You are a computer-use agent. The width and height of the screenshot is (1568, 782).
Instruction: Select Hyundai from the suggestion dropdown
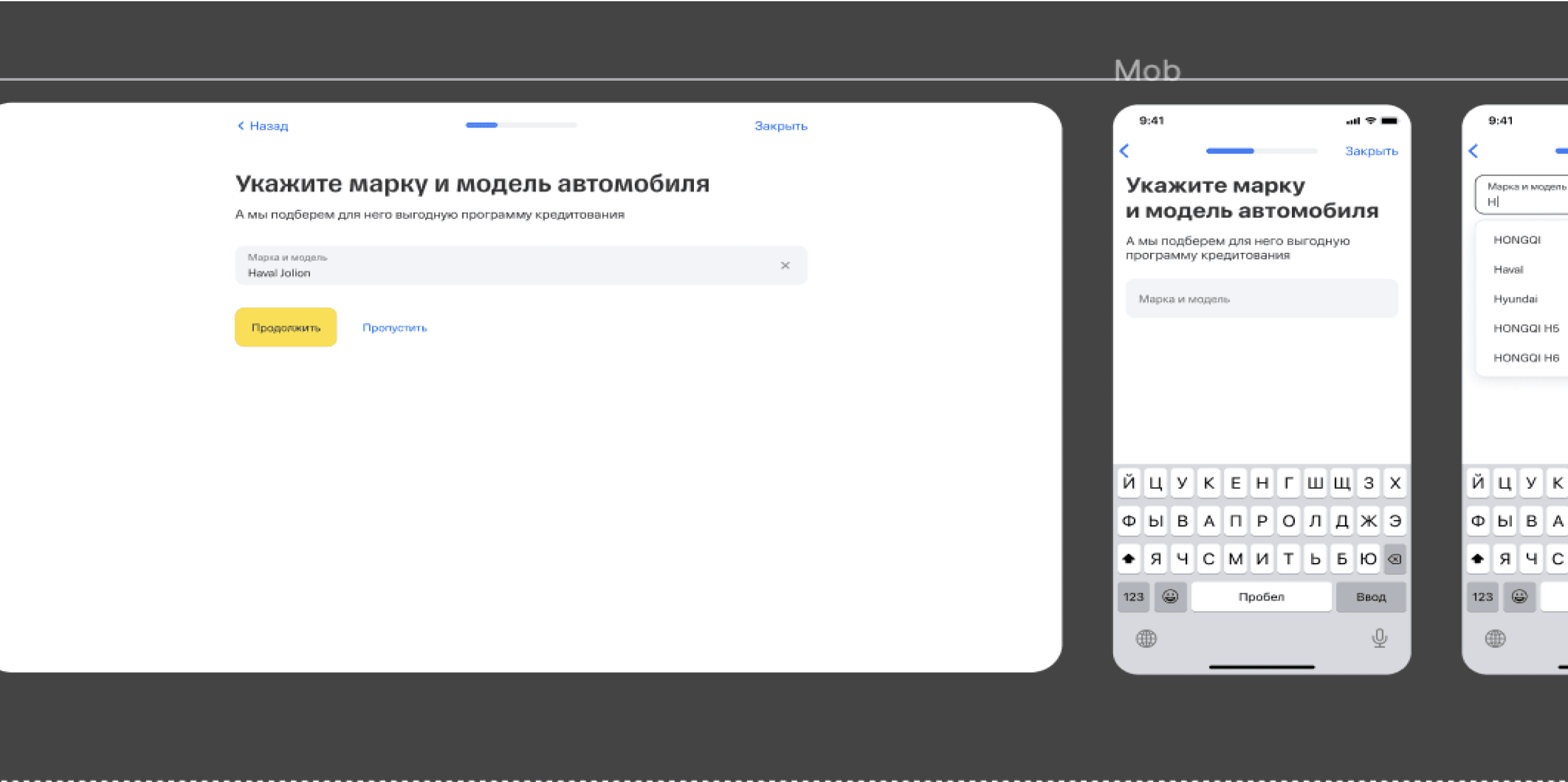click(x=1515, y=299)
